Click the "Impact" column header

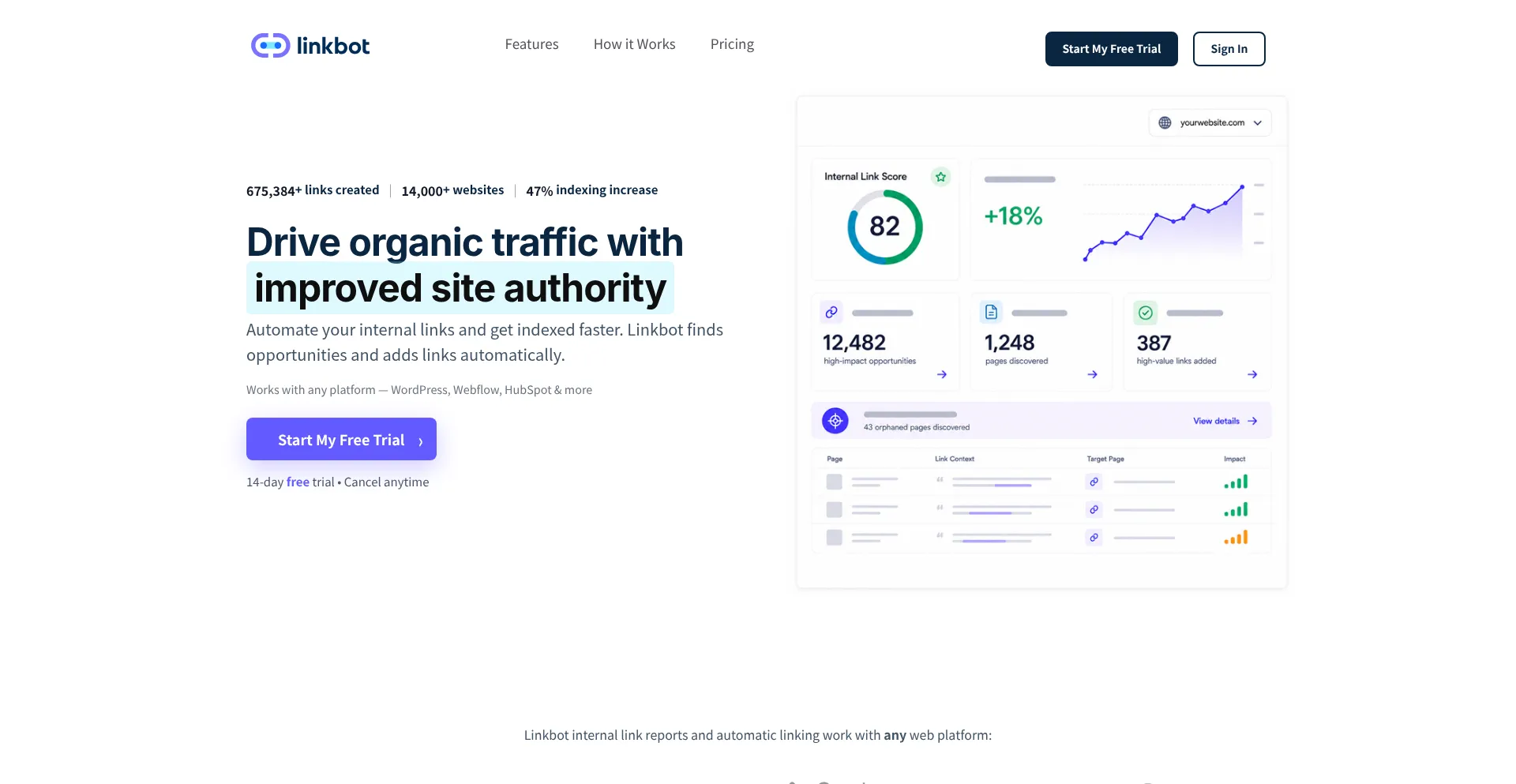pyautogui.click(x=1235, y=459)
